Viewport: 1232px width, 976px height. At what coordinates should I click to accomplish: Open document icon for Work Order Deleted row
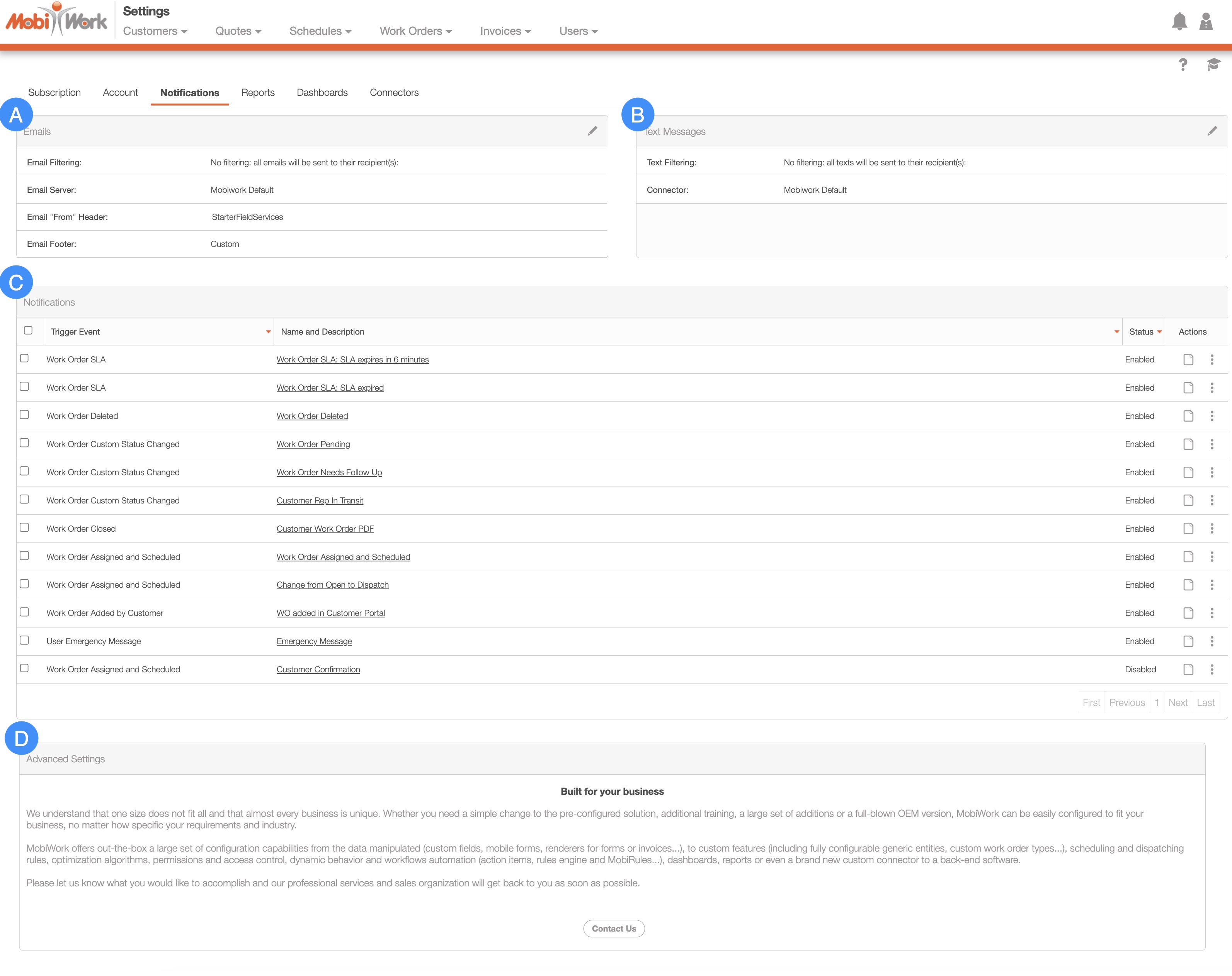(1188, 416)
